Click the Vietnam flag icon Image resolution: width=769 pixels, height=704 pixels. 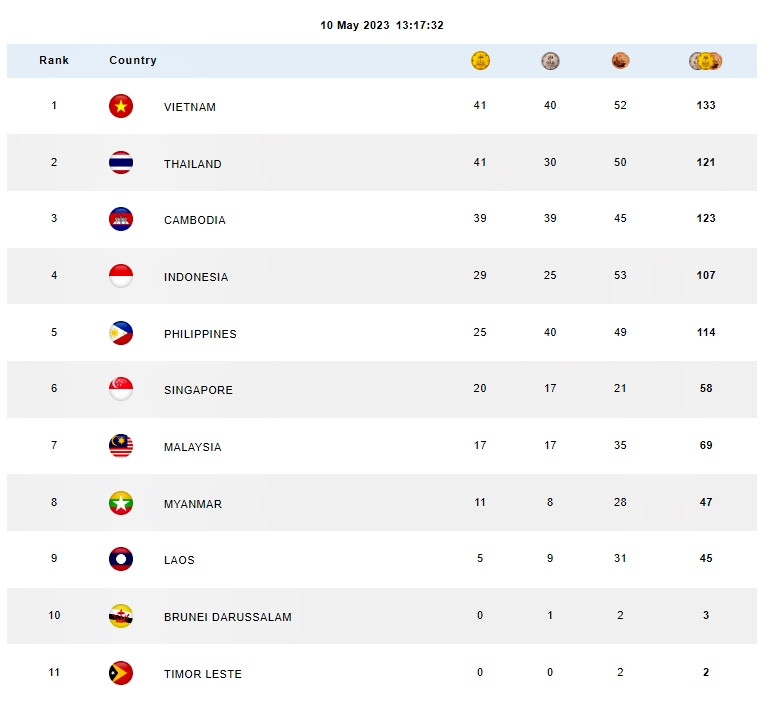point(121,106)
